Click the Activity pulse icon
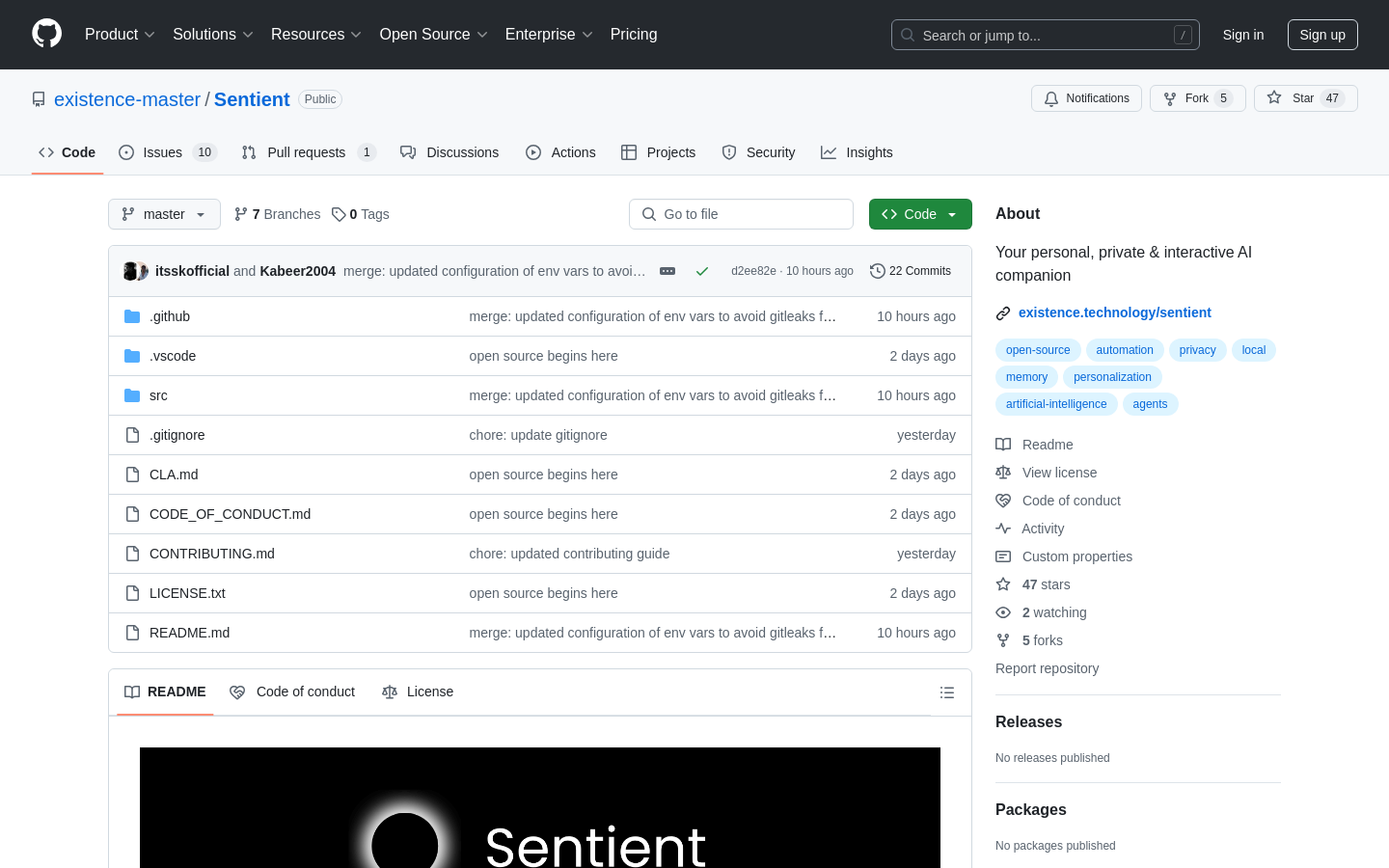This screenshot has width=1389, height=868. [x=1003, y=529]
